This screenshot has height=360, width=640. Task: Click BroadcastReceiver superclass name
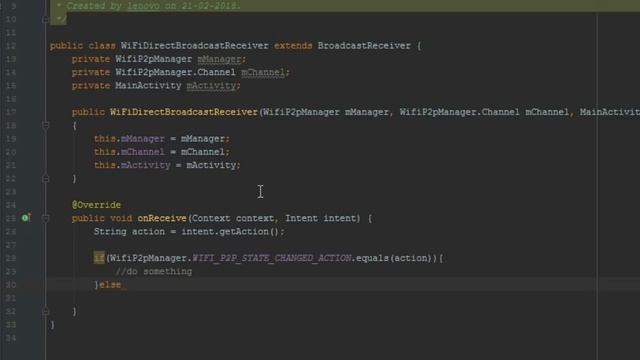(364, 46)
